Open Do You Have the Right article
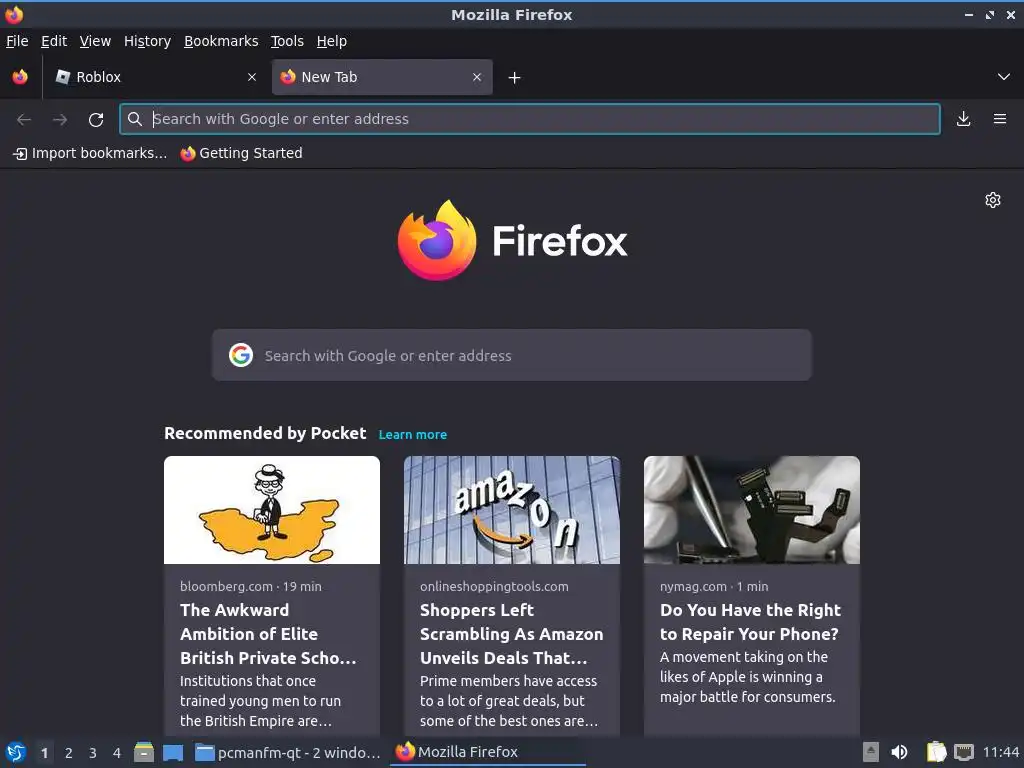This screenshot has height=768, width=1024. click(750, 622)
